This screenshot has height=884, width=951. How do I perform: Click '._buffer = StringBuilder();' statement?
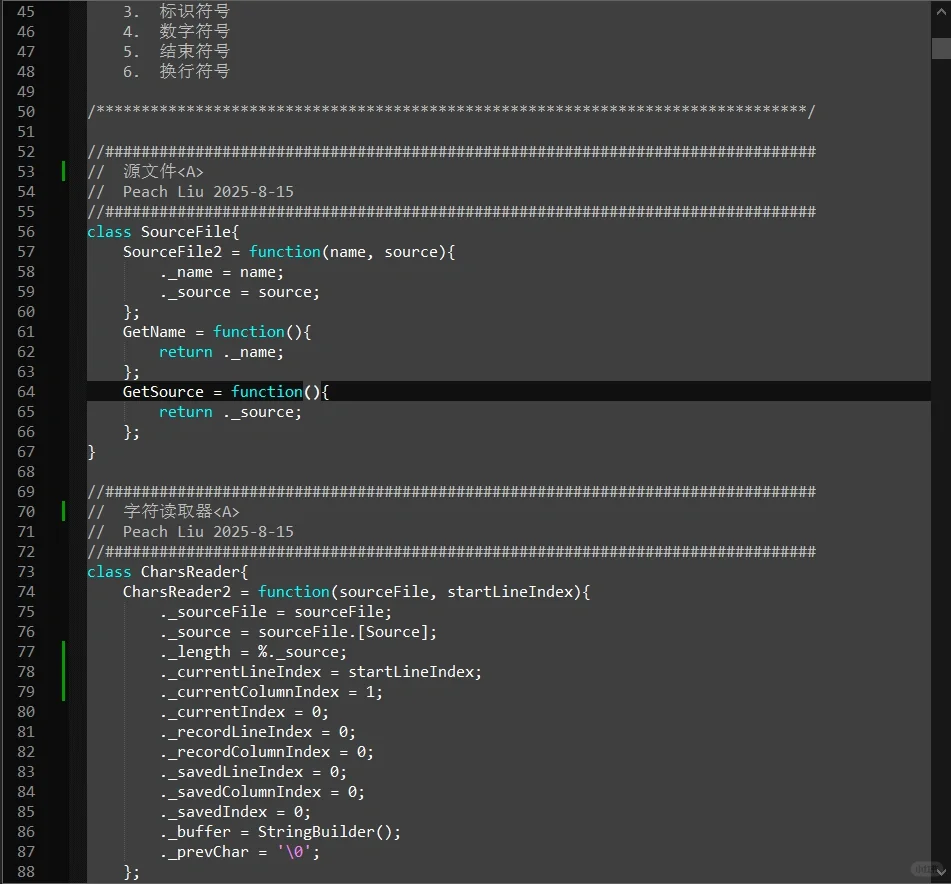tap(280, 832)
